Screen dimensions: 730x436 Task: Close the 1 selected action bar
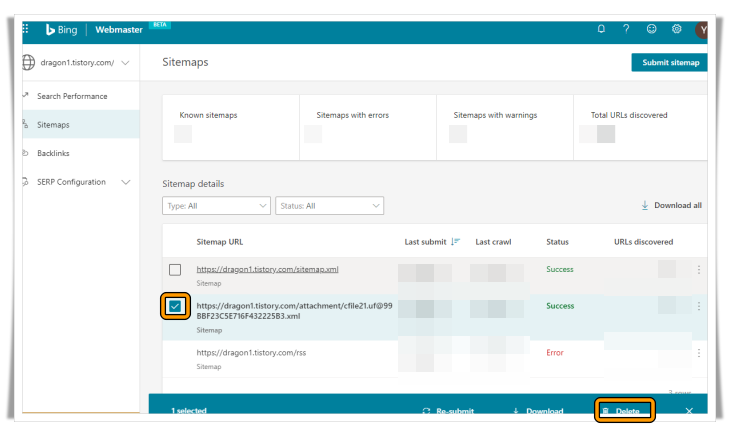[689, 410]
